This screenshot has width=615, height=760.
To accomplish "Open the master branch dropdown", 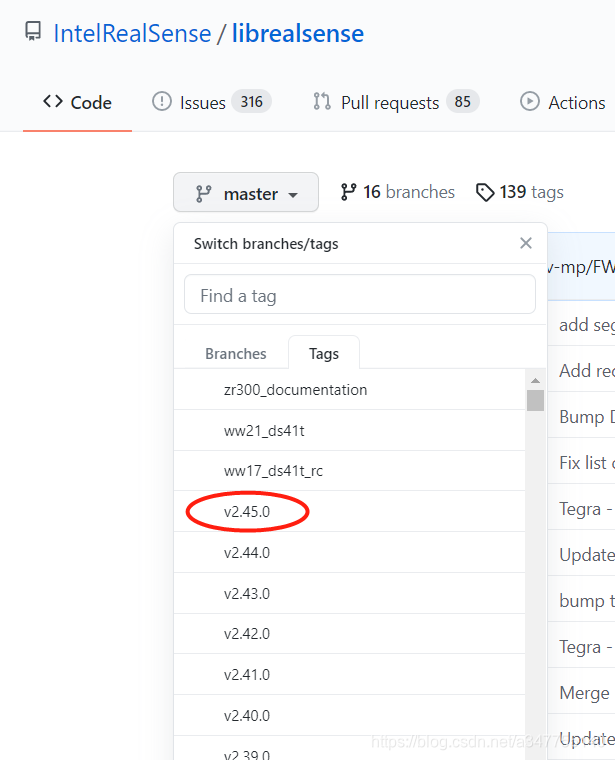I will click(246, 192).
